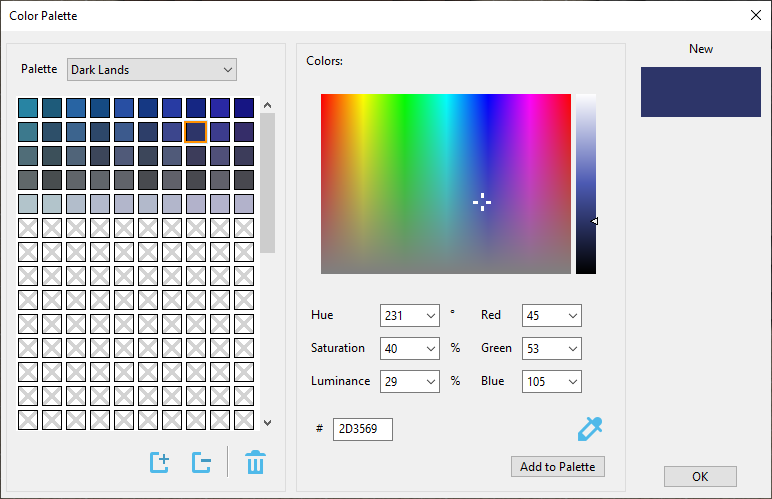Viewport: 772px width, 499px height.
Task: Select the orange-outlined swatch in the palette grid
Action: click(x=196, y=132)
